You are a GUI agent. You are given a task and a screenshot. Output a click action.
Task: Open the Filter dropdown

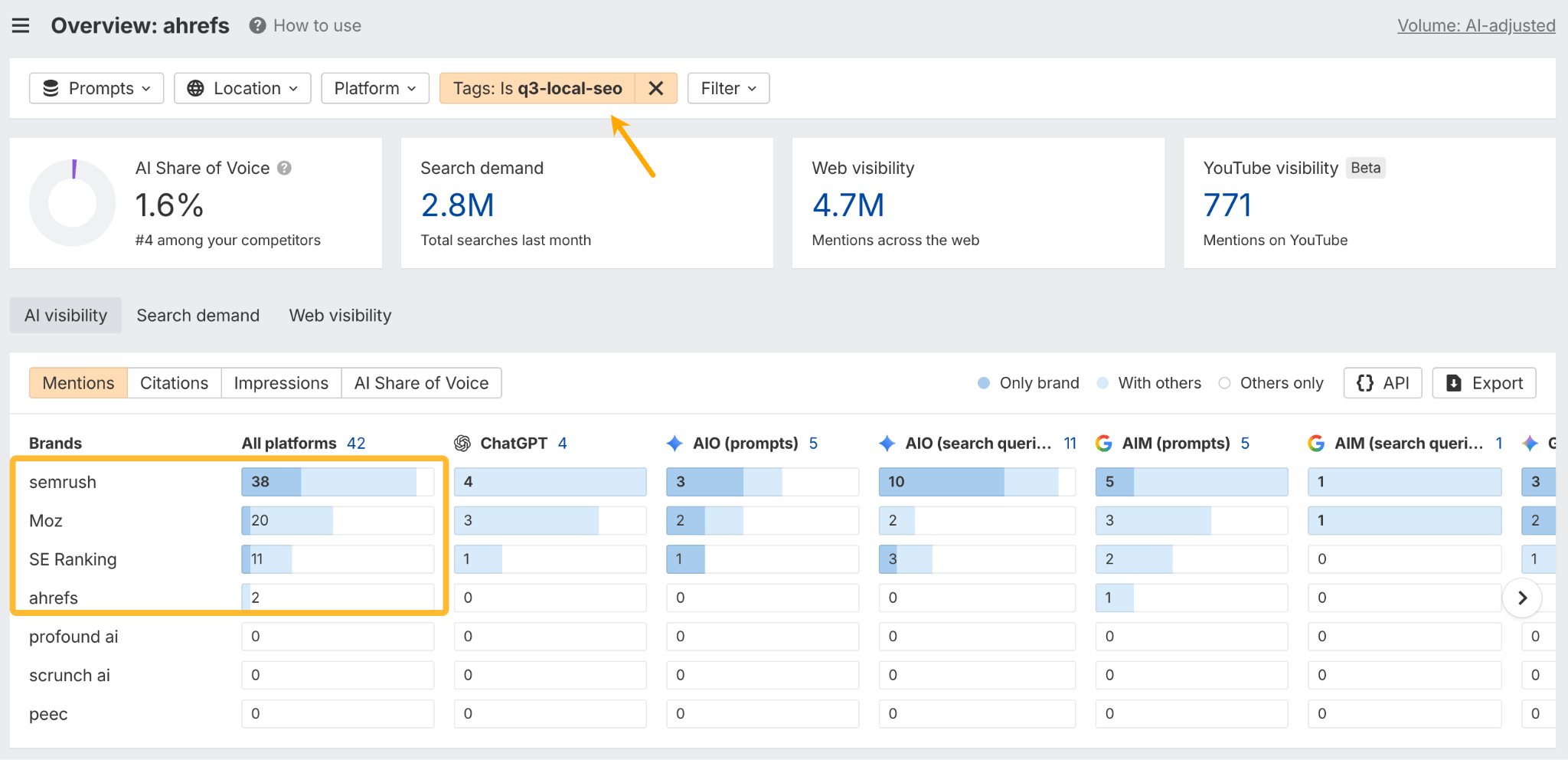point(728,88)
